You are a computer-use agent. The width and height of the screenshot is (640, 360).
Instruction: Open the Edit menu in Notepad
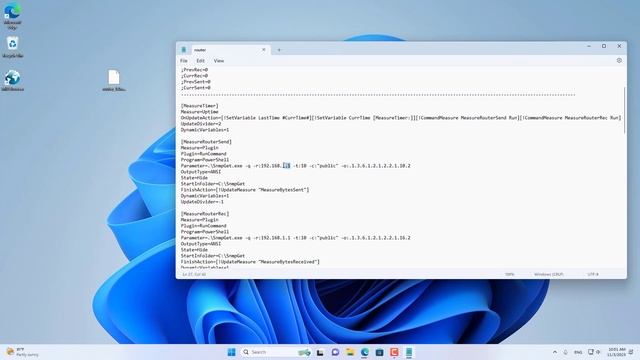[x=200, y=61]
